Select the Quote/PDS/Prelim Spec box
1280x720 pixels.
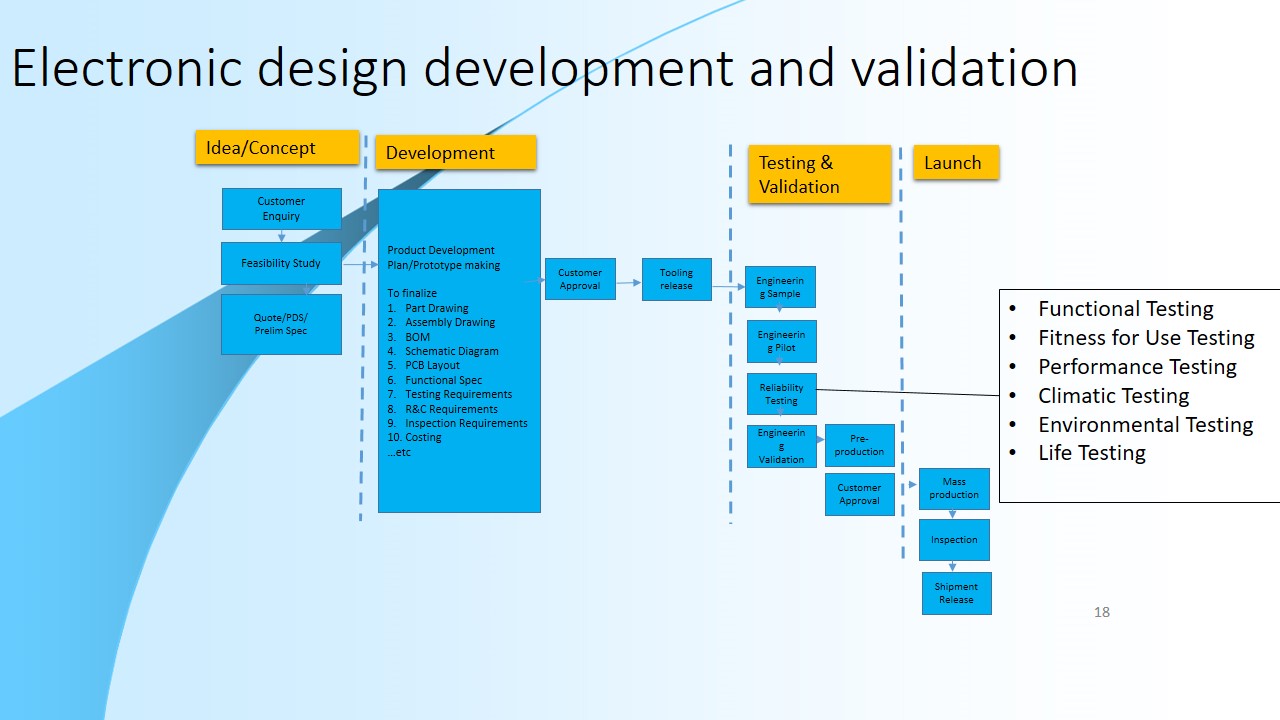(281, 324)
